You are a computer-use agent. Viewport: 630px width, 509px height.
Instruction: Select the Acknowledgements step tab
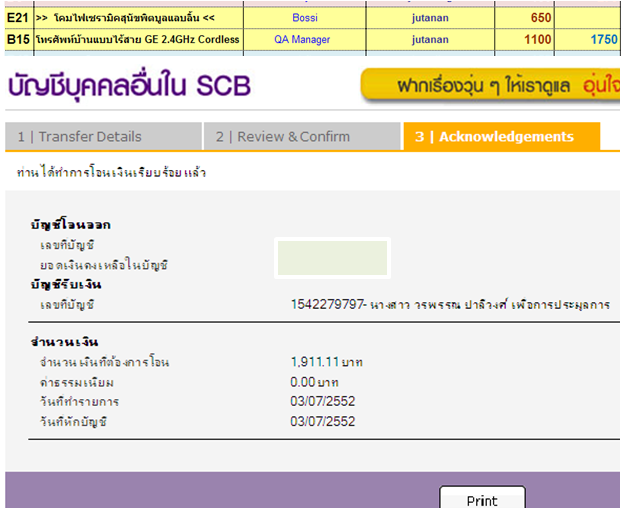[x=502, y=137]
